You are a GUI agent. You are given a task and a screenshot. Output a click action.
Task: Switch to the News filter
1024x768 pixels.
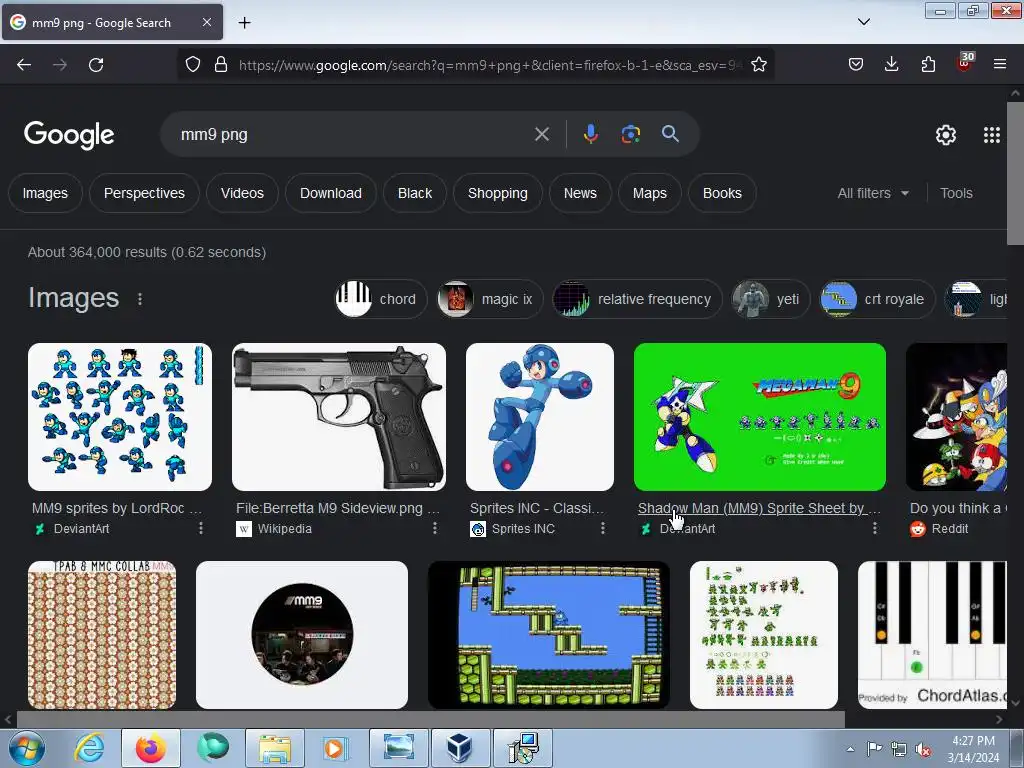point(580,193)
